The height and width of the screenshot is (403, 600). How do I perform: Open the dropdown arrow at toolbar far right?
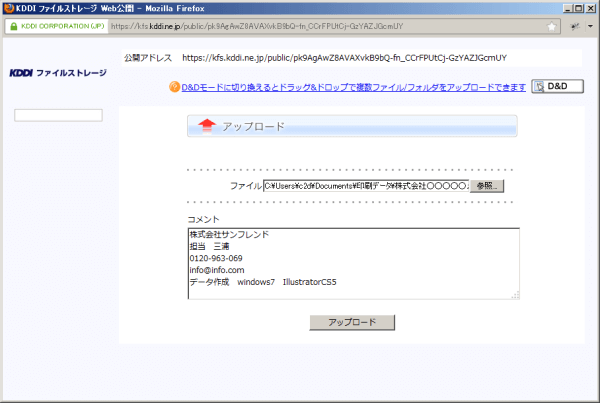tap(588, 27)
